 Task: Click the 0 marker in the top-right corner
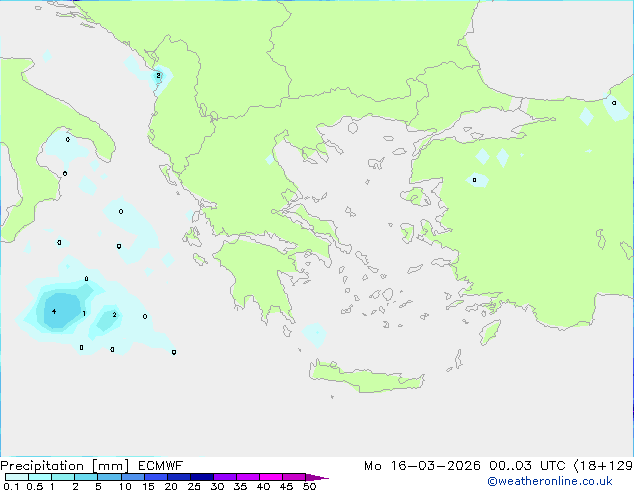point(614,102)
